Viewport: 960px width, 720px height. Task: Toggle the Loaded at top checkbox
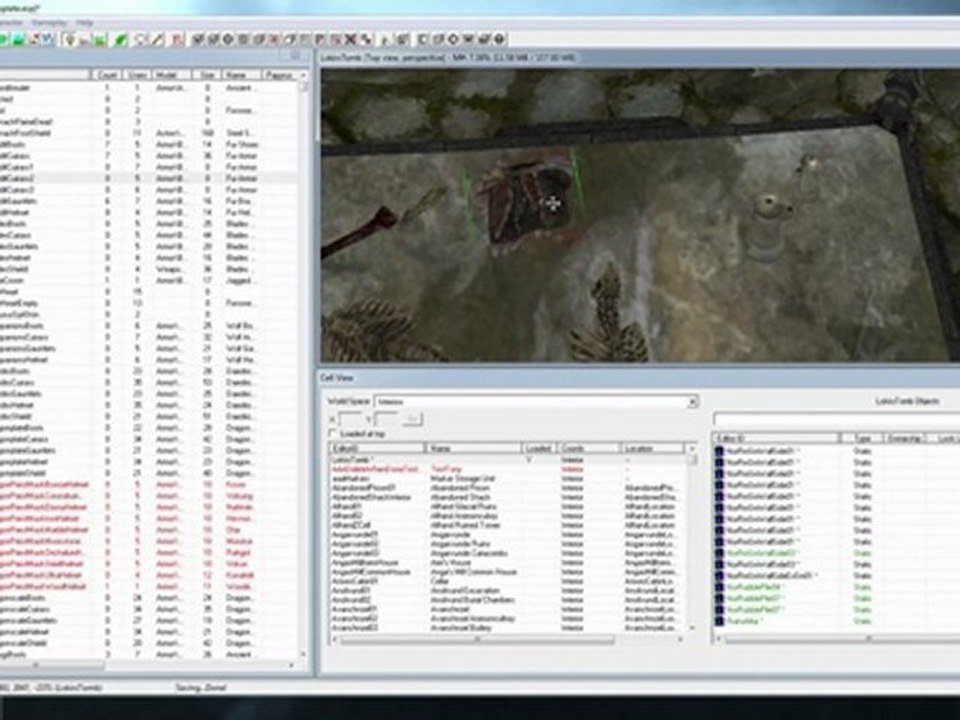click(x=334, y=433)
